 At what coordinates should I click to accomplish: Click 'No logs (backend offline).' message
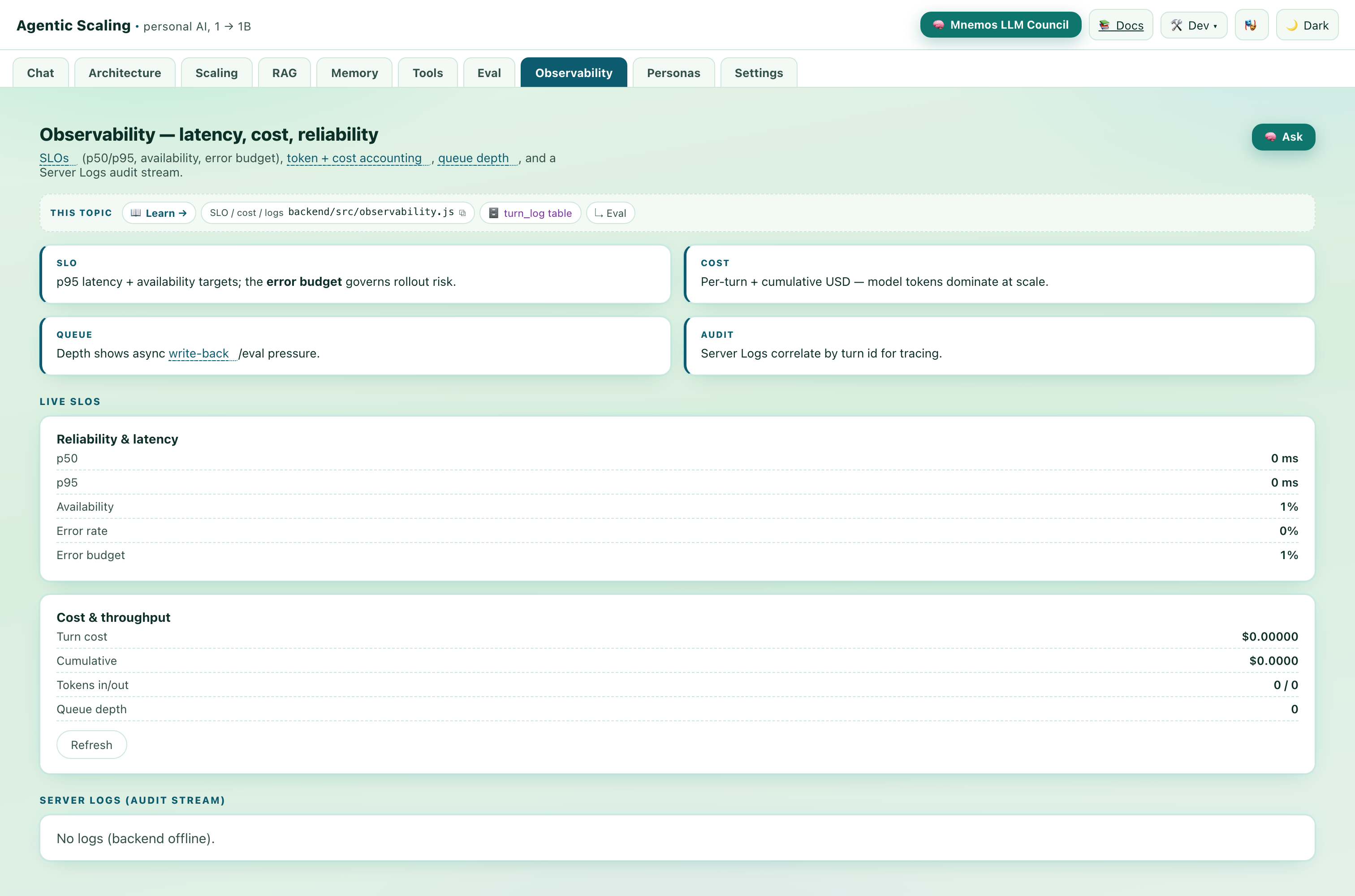point(135,838)
